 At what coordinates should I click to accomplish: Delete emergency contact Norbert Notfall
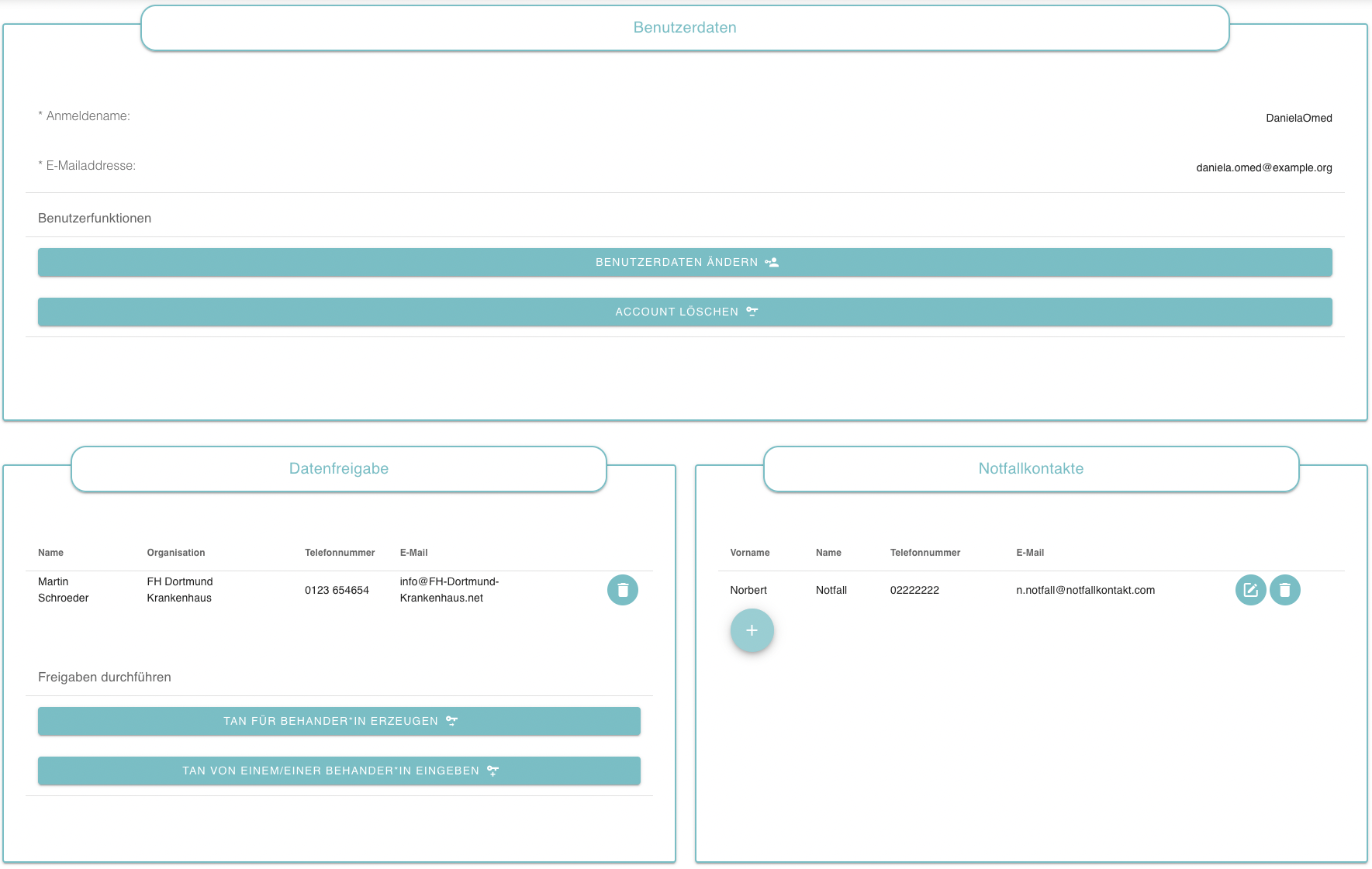pyautogui.click(x=1284, y=590)
